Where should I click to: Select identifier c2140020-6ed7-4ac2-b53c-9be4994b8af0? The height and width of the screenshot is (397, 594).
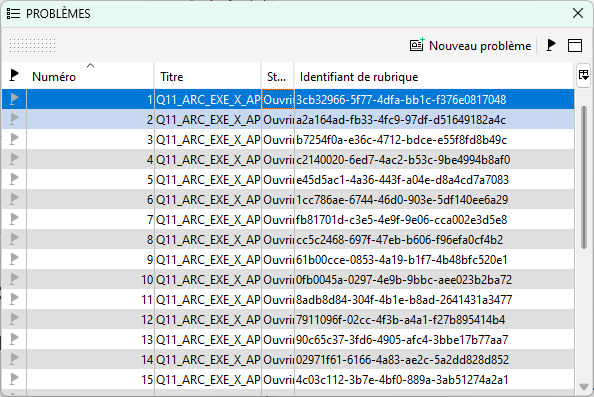[x=403, y=159]
